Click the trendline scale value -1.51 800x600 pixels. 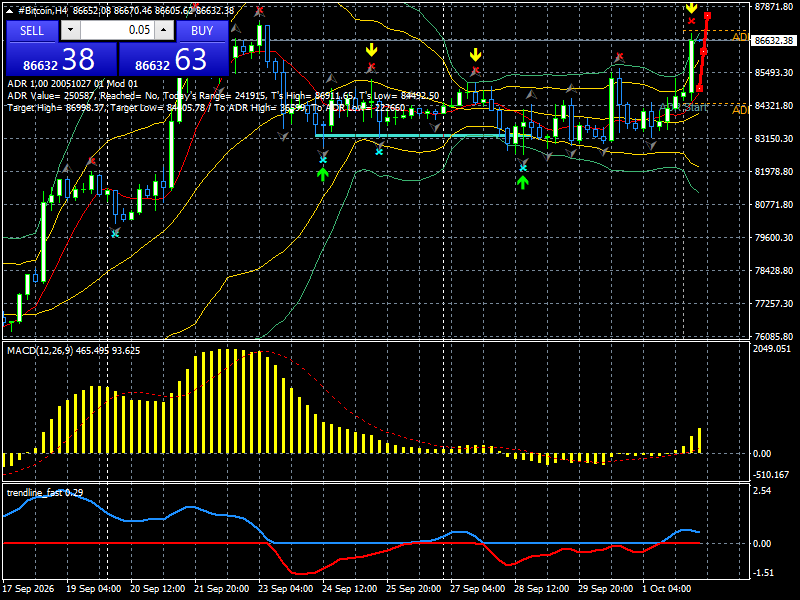(x=763, y=573)
